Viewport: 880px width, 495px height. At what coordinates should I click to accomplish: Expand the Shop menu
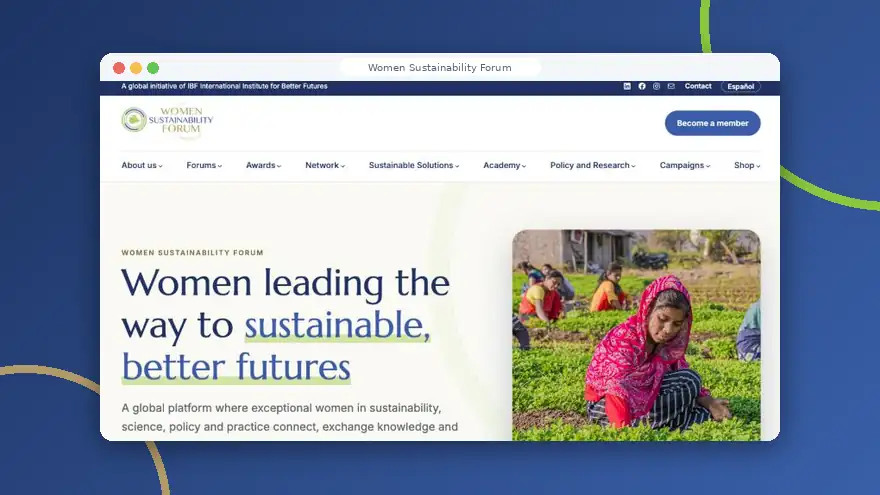pyautogui.click(x=747, y=165)
